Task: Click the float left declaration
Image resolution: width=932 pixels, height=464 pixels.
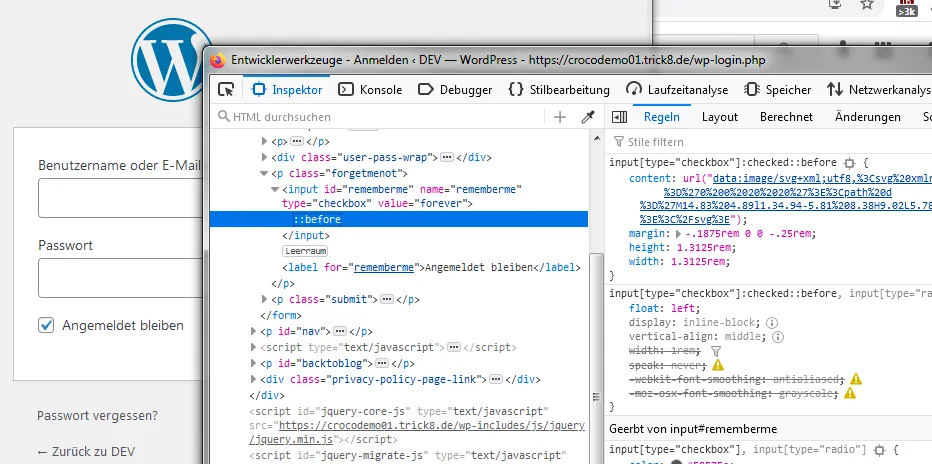Action: click(665, 308)
